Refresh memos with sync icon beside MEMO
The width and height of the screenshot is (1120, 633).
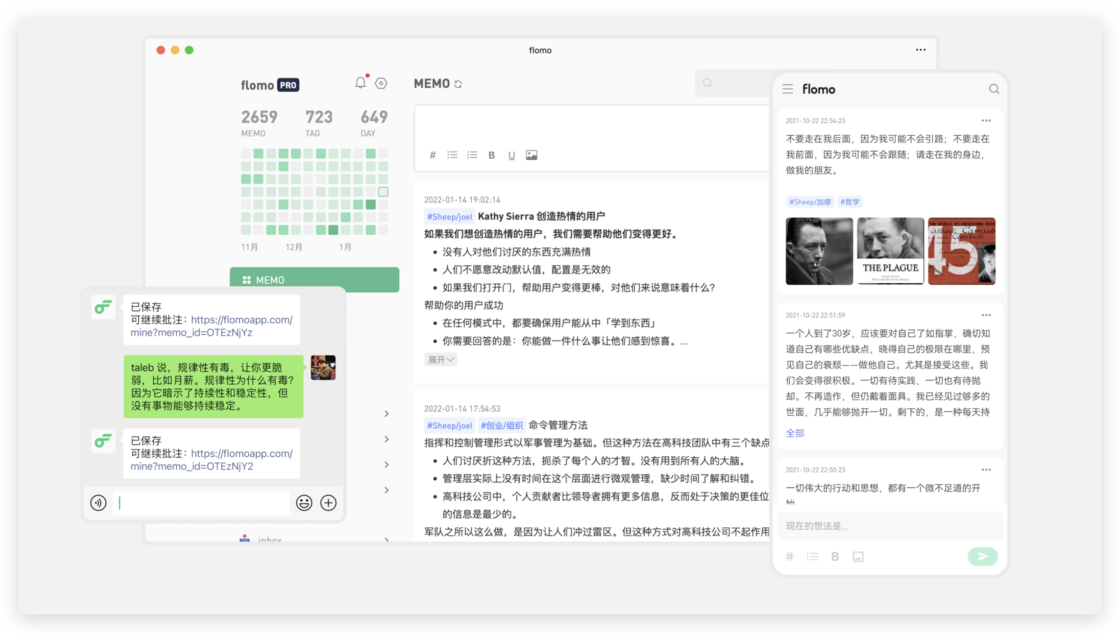click(x=459, y=84)
